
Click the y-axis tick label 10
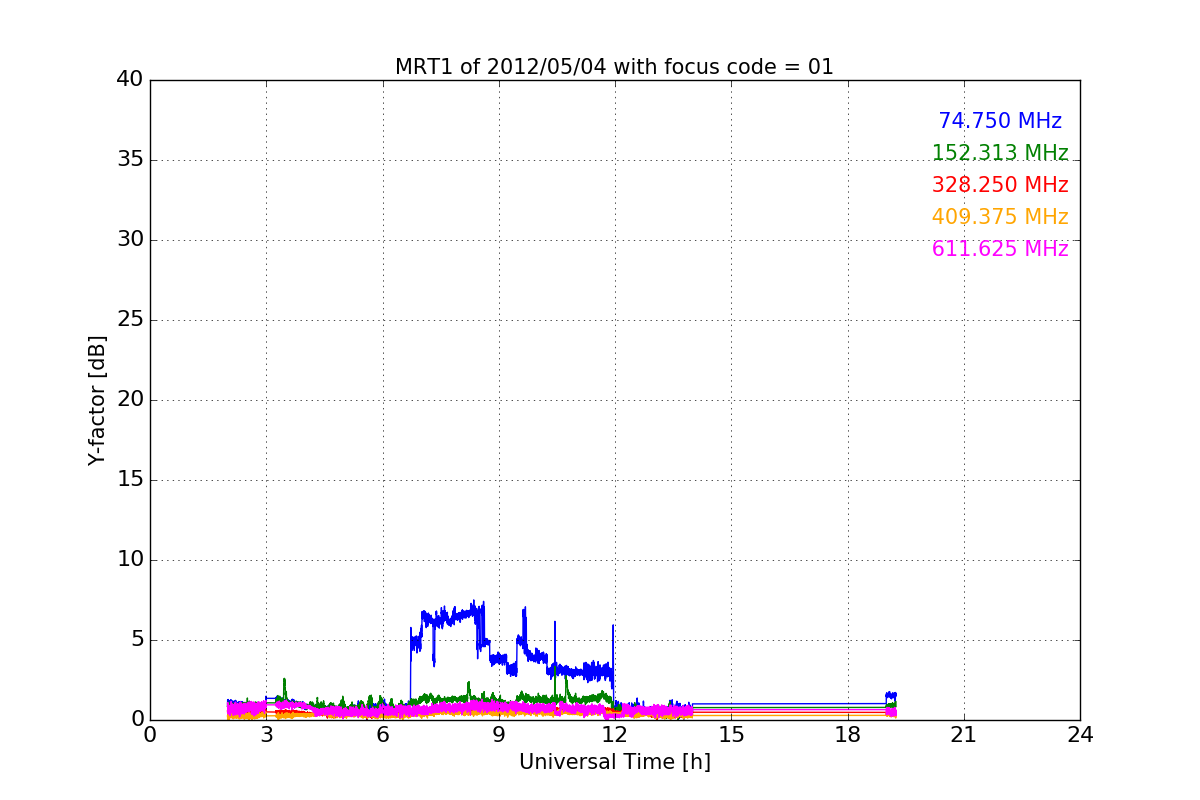tap(130, 560)
